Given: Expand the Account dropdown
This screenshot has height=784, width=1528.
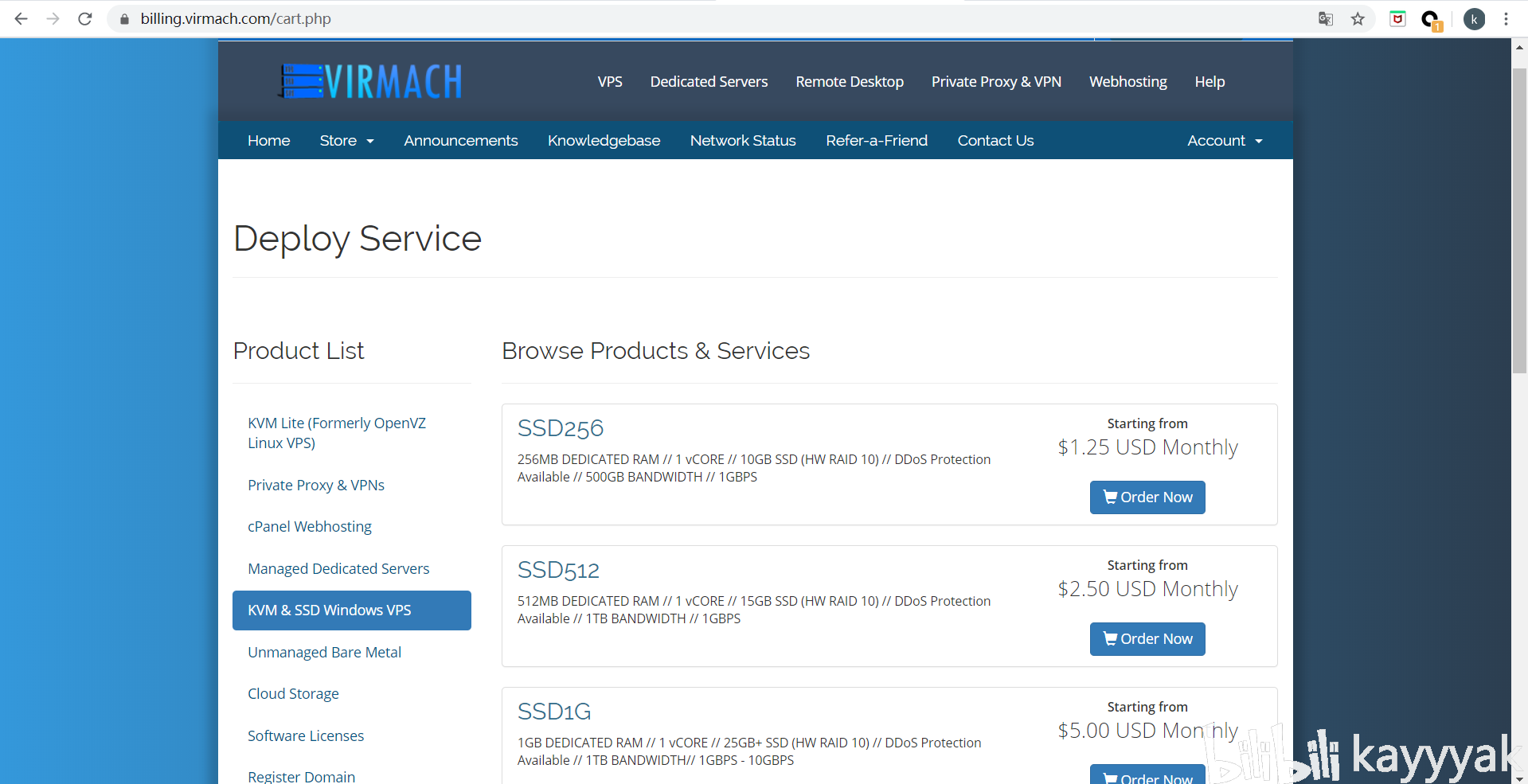Looking at the screenshot, I should [x=1225, y=140].
